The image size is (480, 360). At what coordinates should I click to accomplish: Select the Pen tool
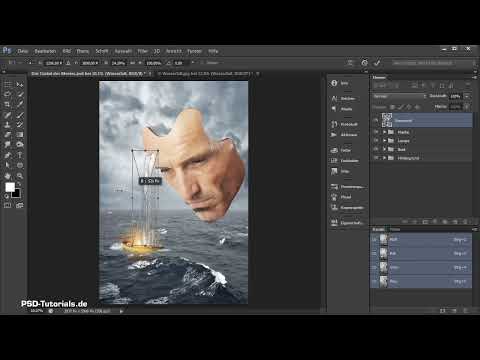coord(7,155)
